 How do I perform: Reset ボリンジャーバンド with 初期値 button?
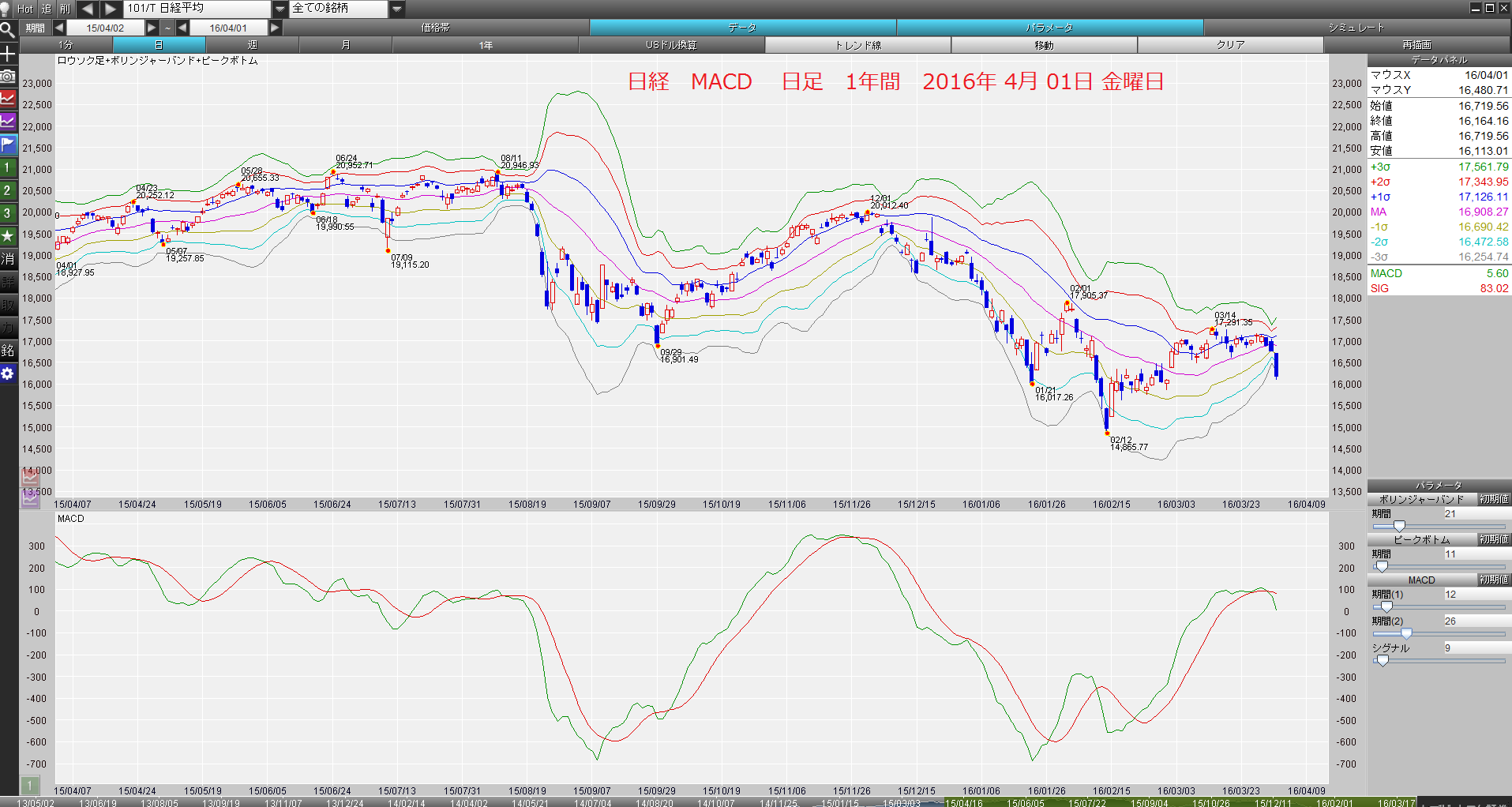tap(1494, 499)
